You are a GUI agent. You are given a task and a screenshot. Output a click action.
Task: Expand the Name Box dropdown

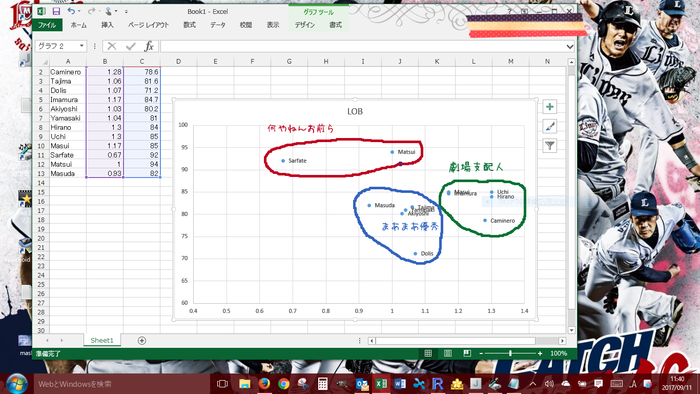pyautogui.click(x=82, y=46)
